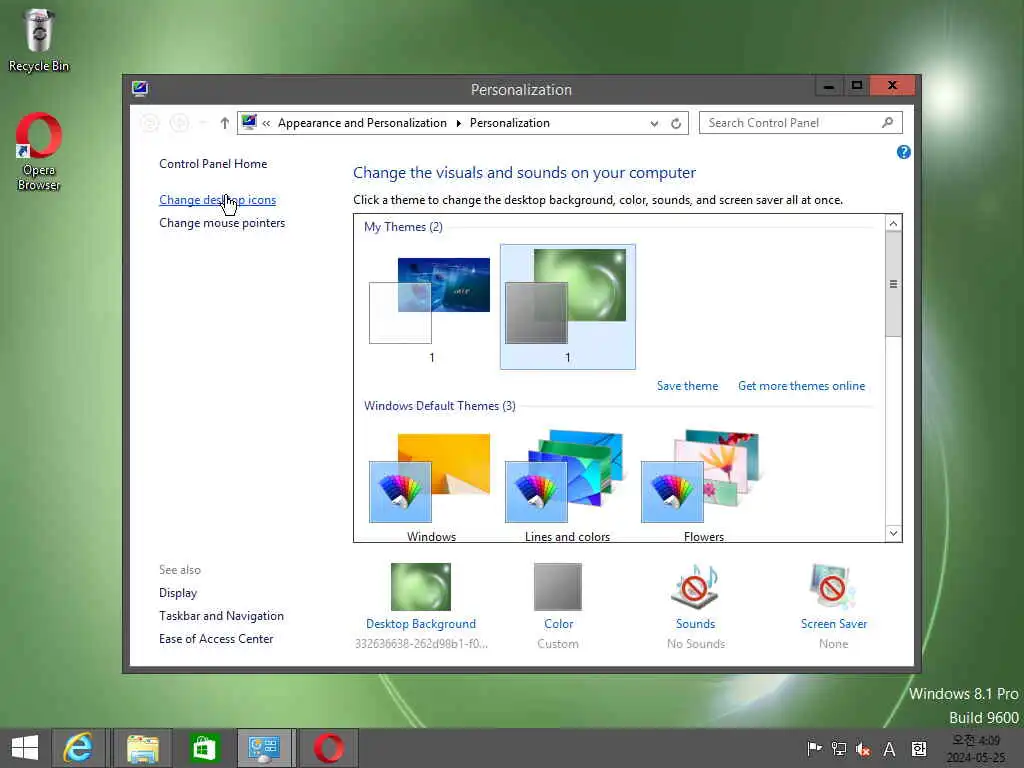Screen dimensions: 1024x768
Task: Switch to Control Panel taskbar button
Action: (x=264, y=748)
